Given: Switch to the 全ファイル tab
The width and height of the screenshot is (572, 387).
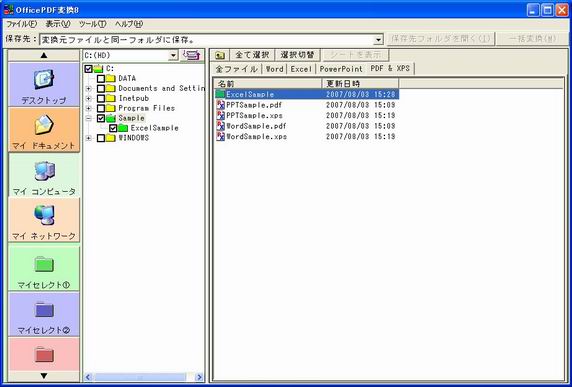Looking at the screenshot, I should point(236,69).
